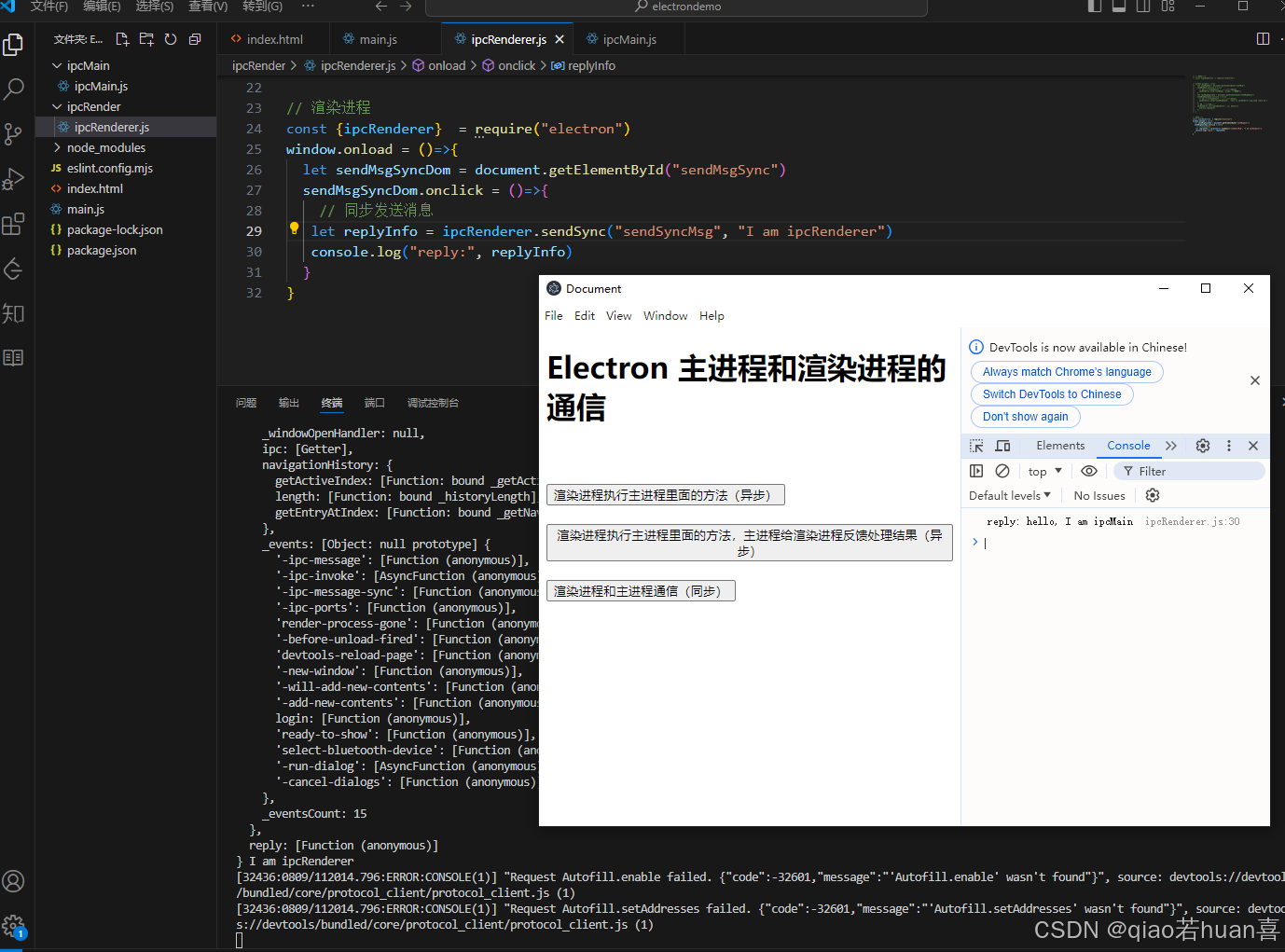Open the top context dropdown in console
The image size is (1285, 952).
1044,471
